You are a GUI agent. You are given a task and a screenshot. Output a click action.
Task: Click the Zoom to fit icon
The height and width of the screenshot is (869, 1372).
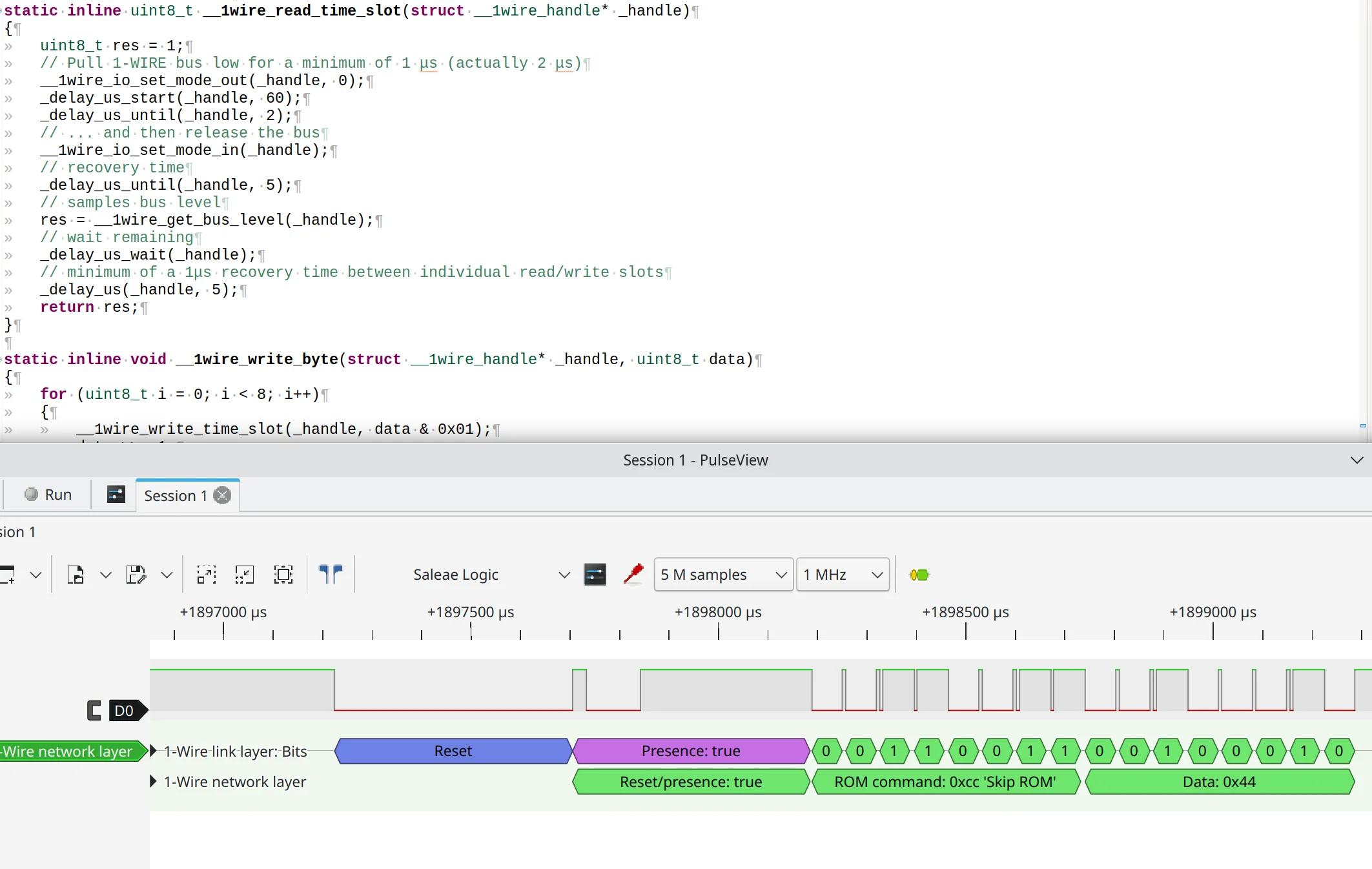tap(283, 575)
